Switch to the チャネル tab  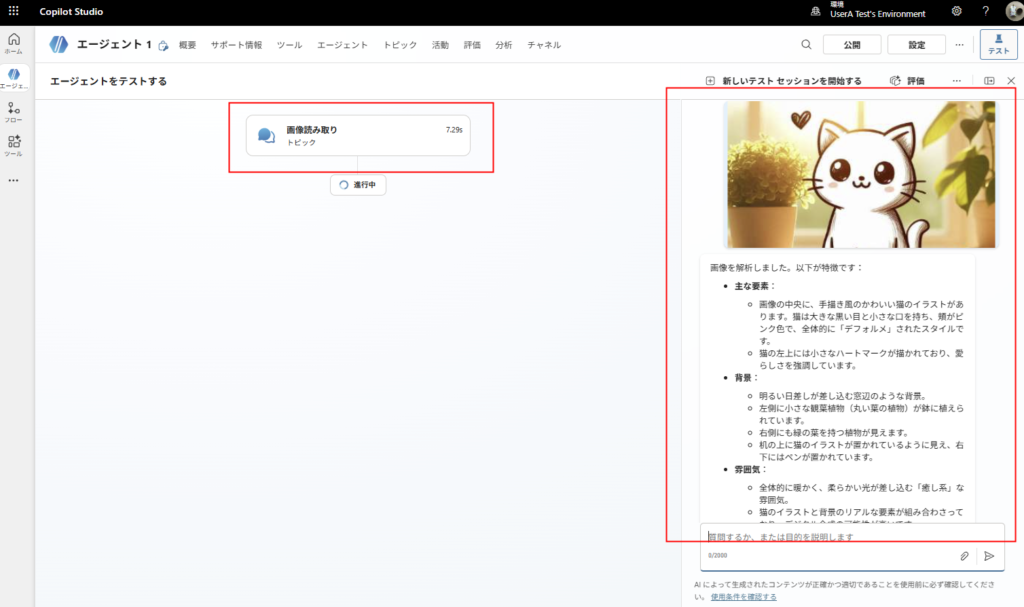point(543,44)
